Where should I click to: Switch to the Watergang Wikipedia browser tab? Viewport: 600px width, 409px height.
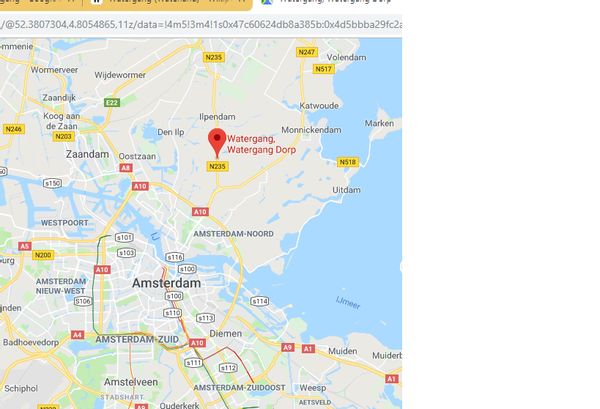pos(168,2)
